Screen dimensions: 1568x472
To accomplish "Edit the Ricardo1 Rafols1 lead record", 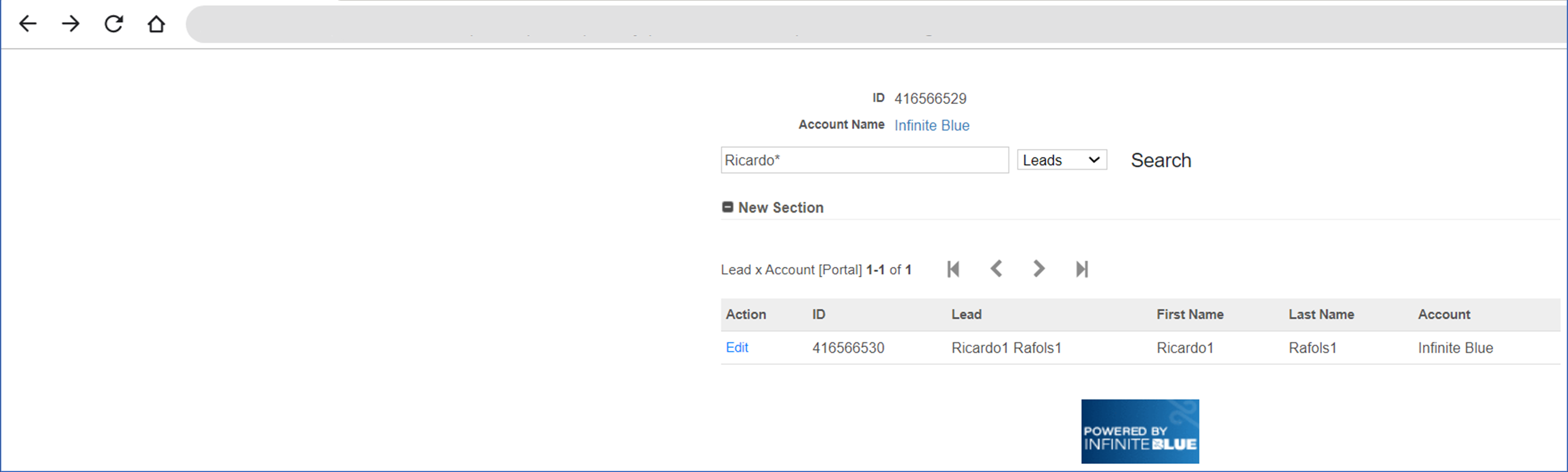I will pos(737,347).
